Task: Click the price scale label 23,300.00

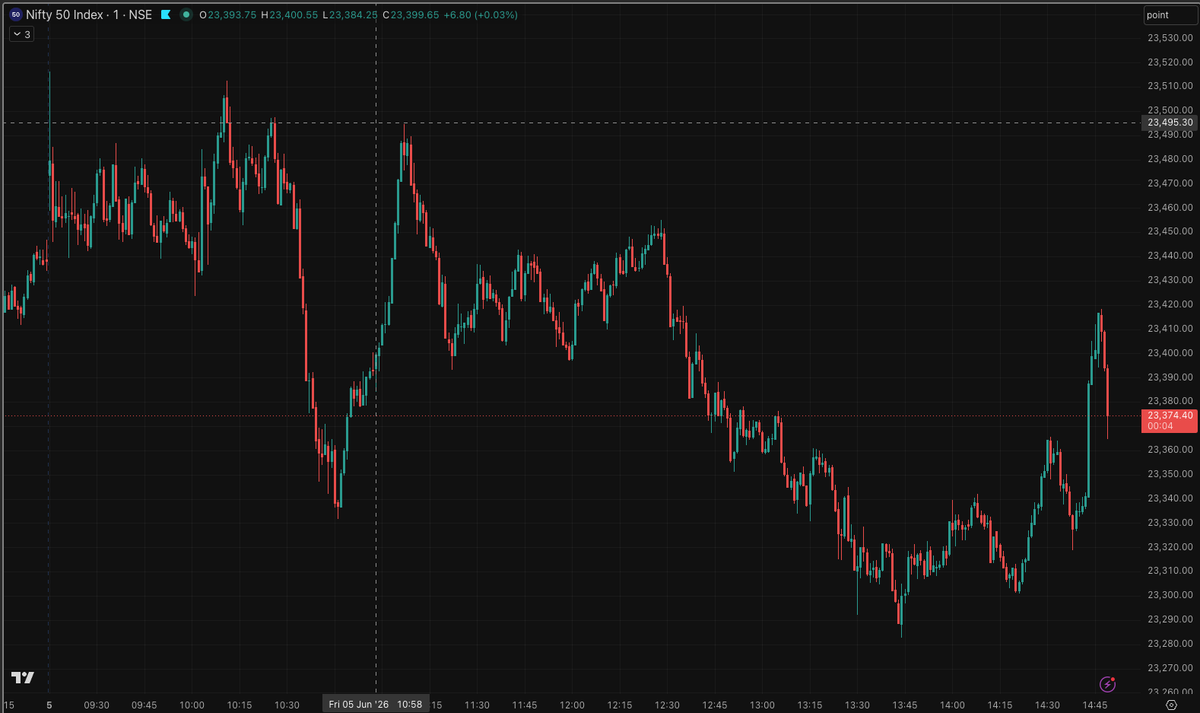Action: tap(1170, 595)
